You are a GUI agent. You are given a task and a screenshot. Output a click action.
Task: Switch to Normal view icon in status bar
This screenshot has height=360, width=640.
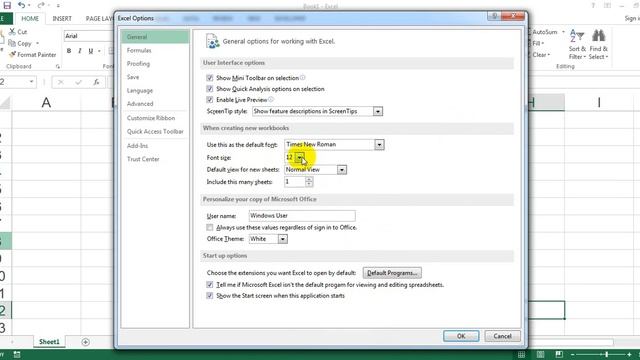point(522,354)
